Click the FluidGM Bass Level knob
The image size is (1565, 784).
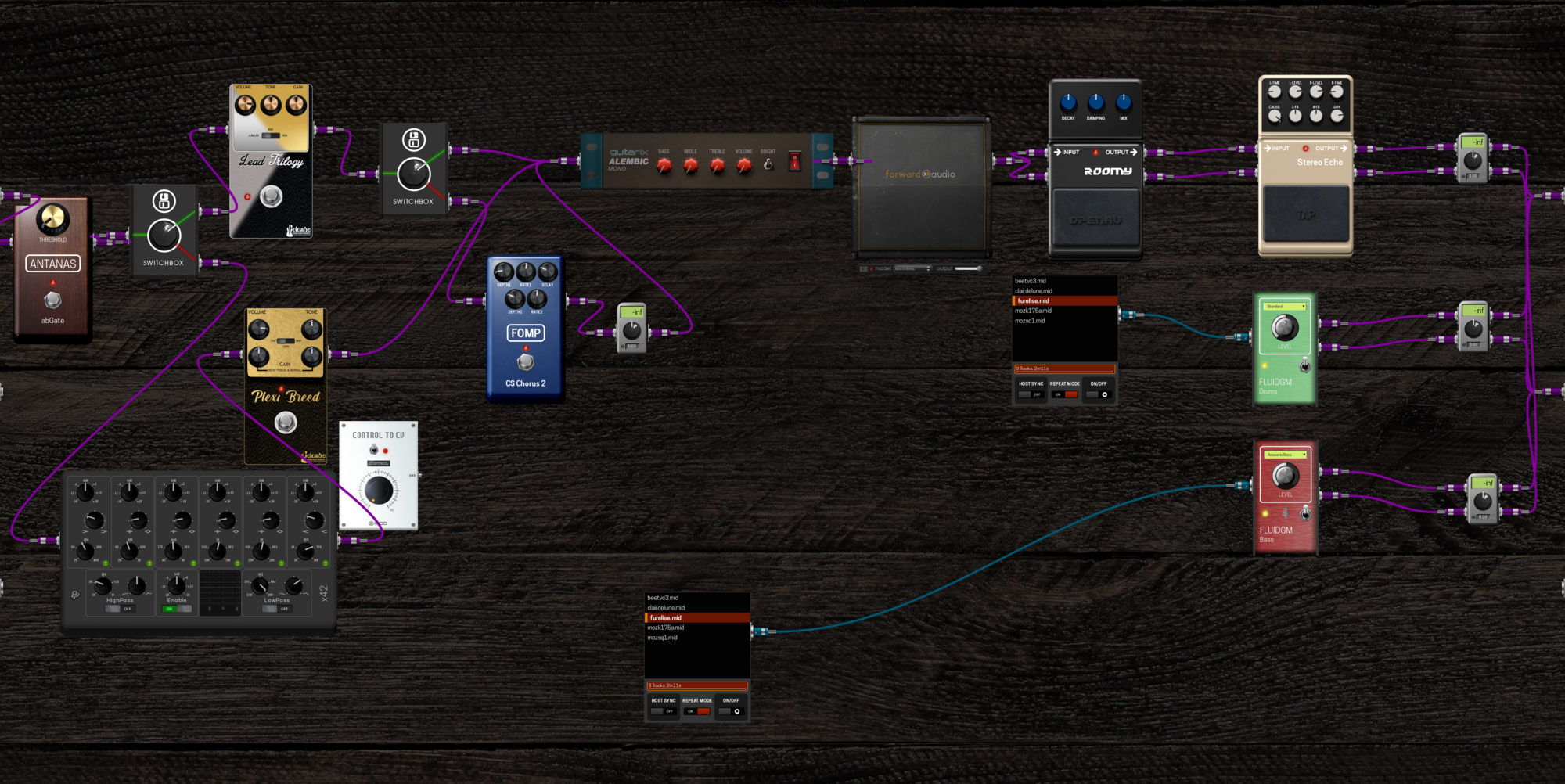pyautogui.click(x=1285, y=476)
